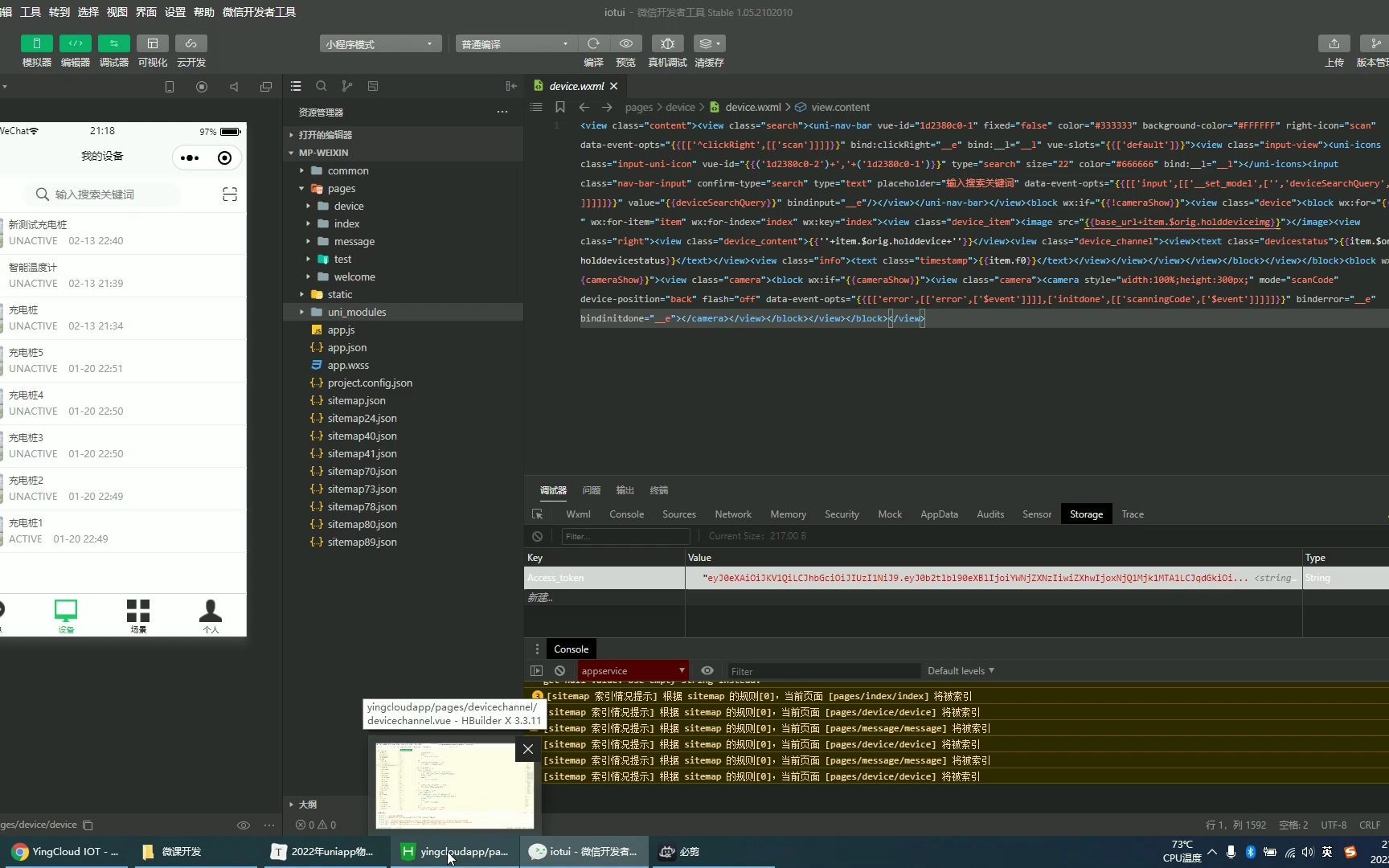
Task: Switch to the Wxml debugger tab
Action: 578,514
